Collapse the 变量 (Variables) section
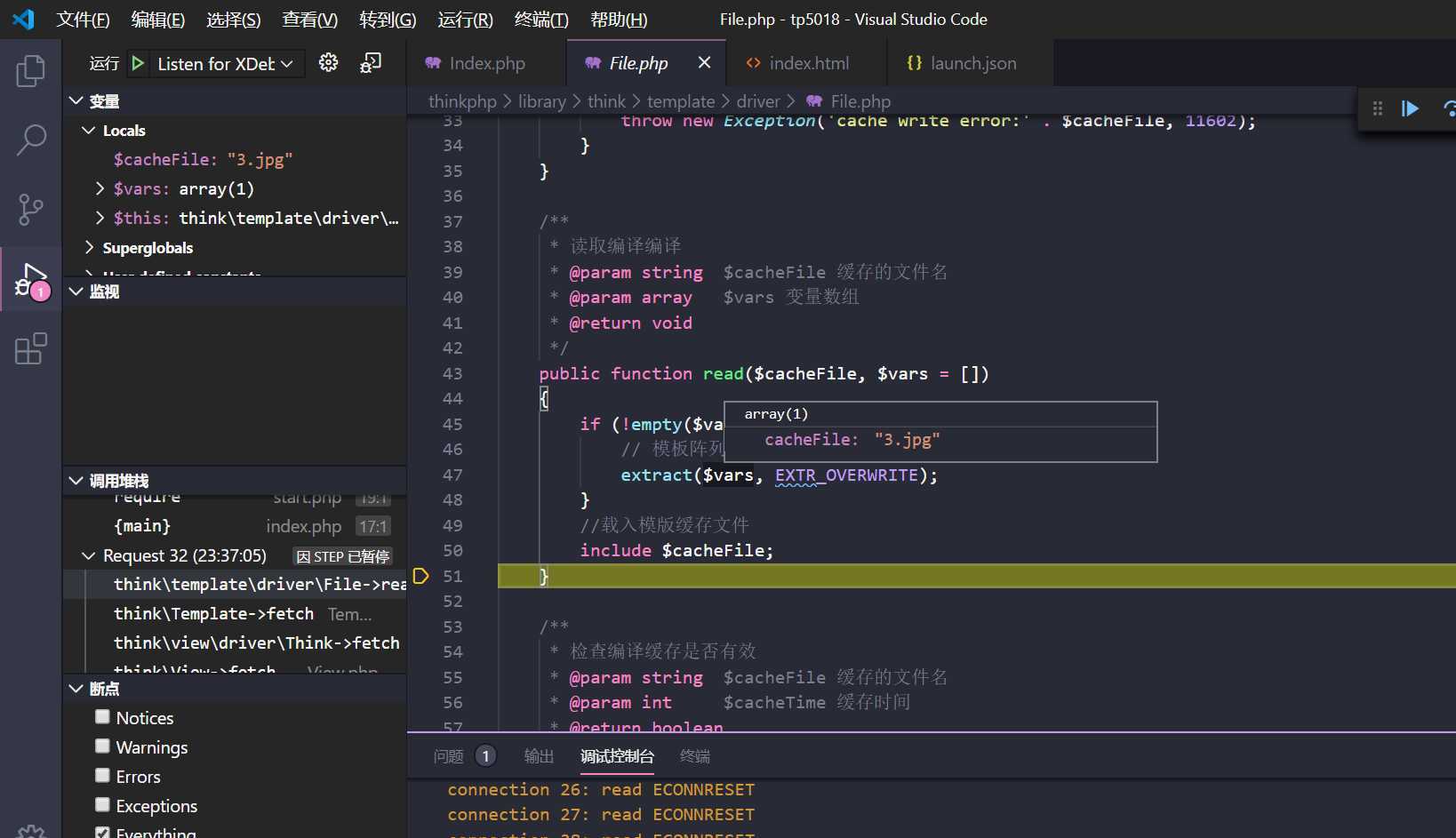The height and width of the screenshot is (838, 1456). coord(76,101)
